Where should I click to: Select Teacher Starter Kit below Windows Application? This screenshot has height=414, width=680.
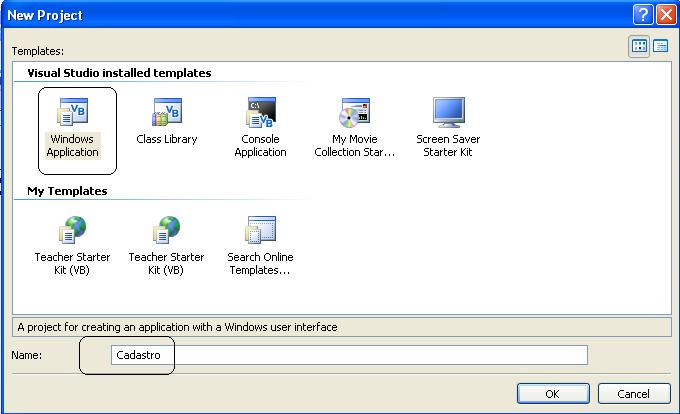[x=72, y=246]
